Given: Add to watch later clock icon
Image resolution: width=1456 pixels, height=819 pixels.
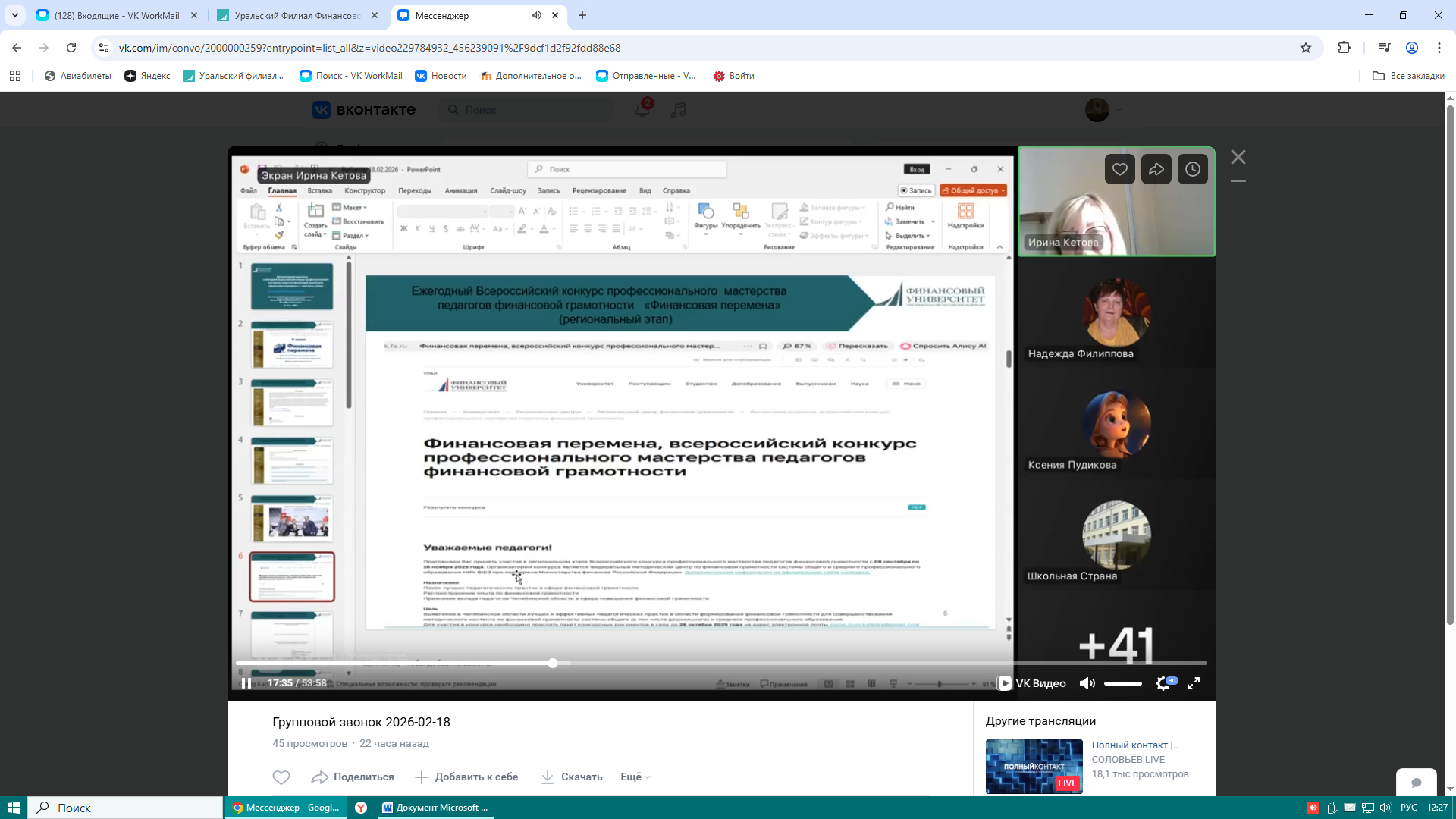Looking at the screenshot, I should pyautogui.click(x=1192, y=169).
